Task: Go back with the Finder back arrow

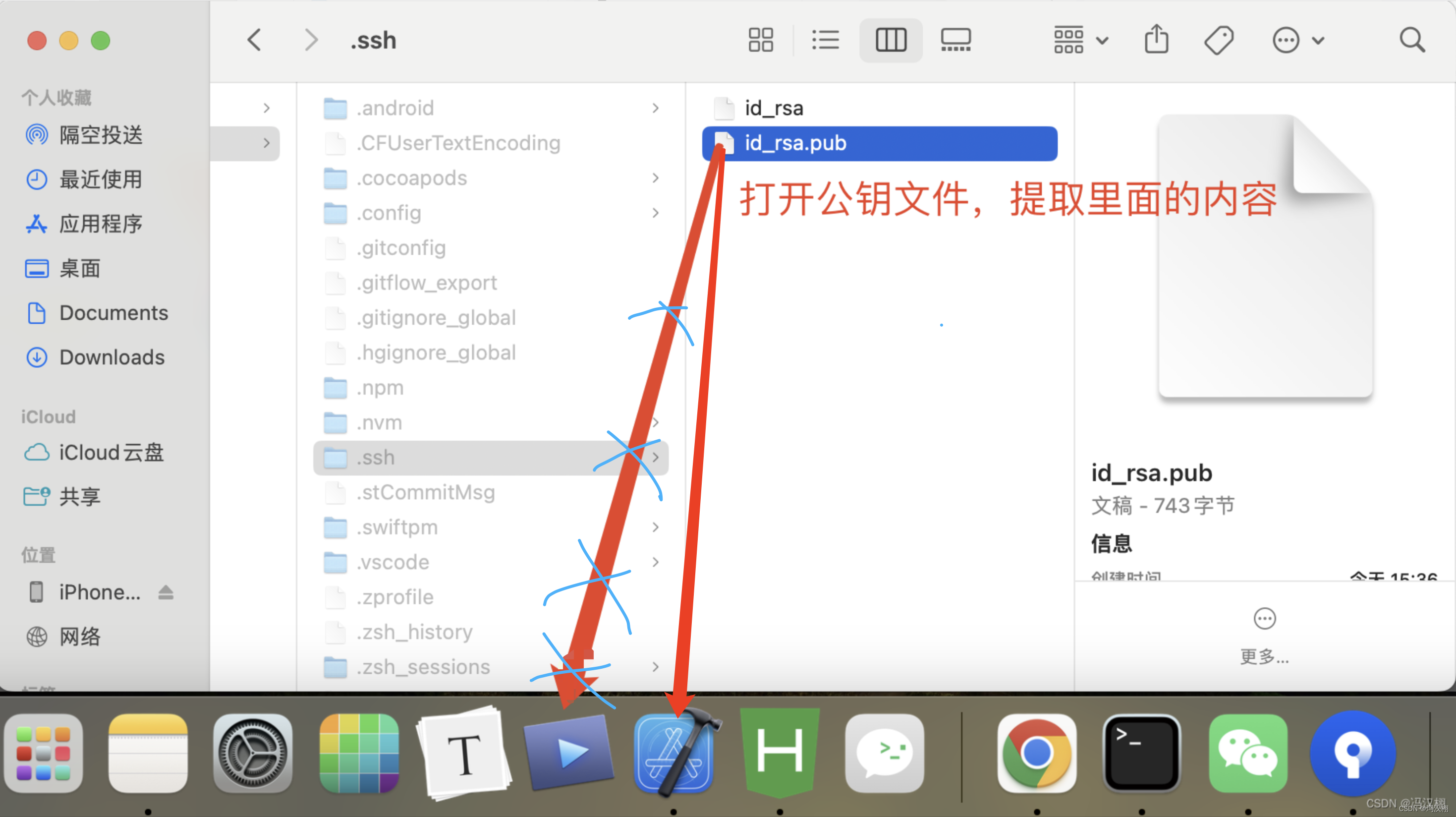Action: tap(254, 40)
